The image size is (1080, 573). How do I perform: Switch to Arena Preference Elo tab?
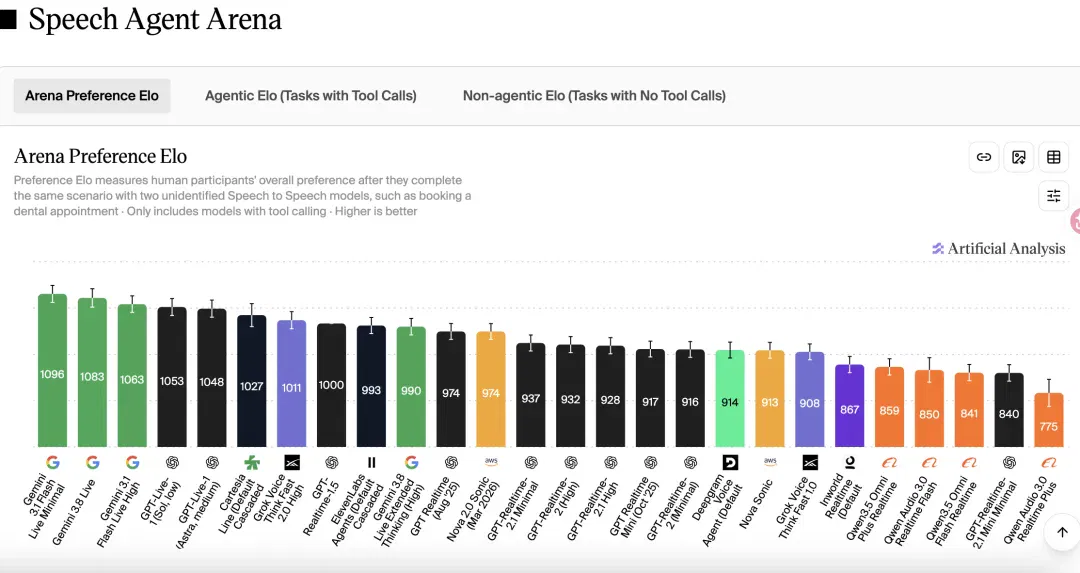[x=92, y=96]
